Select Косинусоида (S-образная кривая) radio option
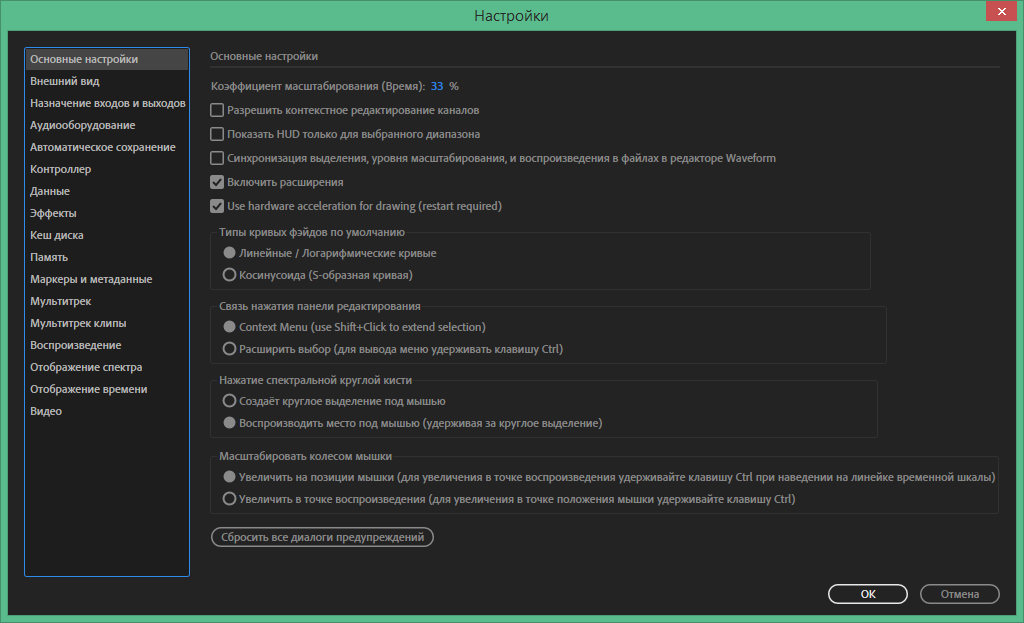Screen dimensions: 1024x623 tap(230, 275)
